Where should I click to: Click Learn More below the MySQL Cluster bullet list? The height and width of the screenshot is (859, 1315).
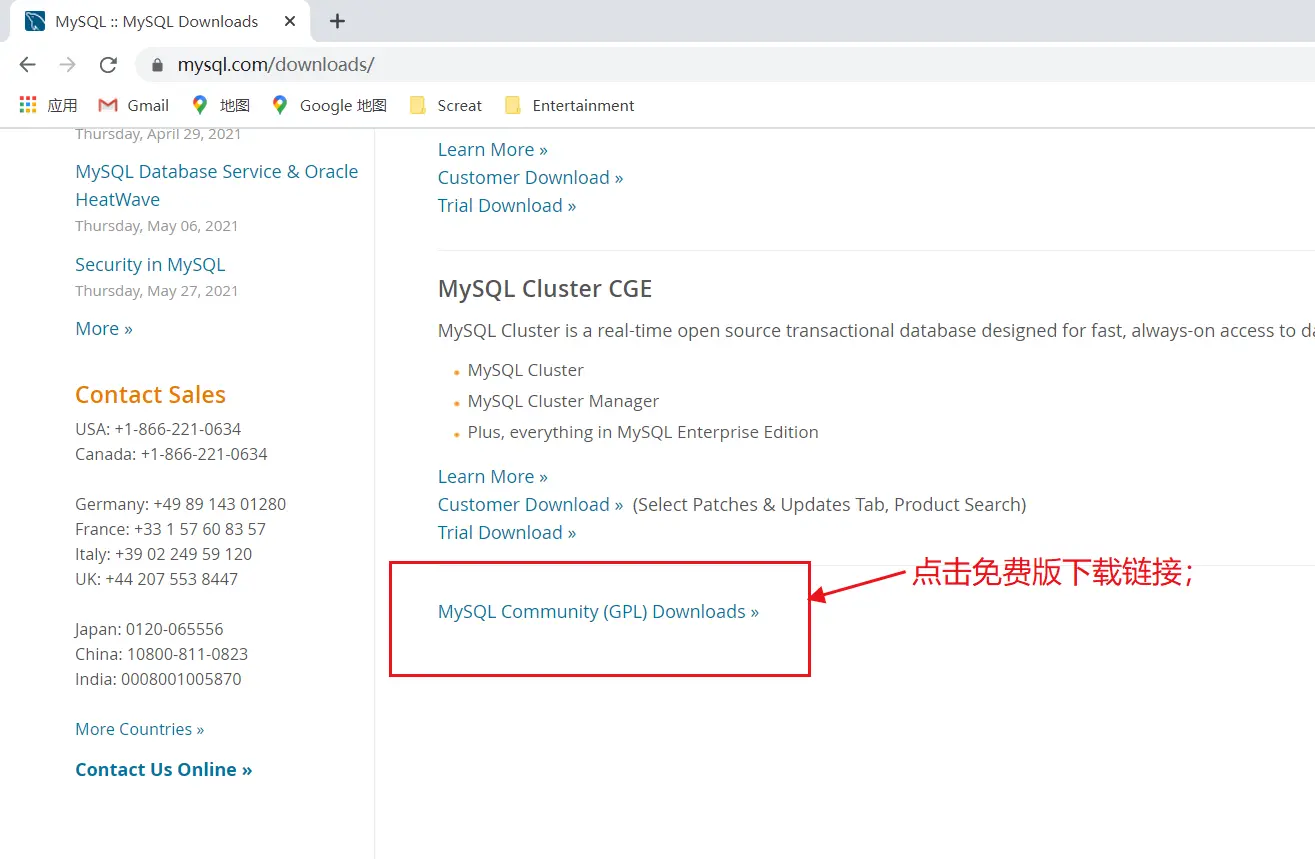pyautogui.click(x=492, y=476)
